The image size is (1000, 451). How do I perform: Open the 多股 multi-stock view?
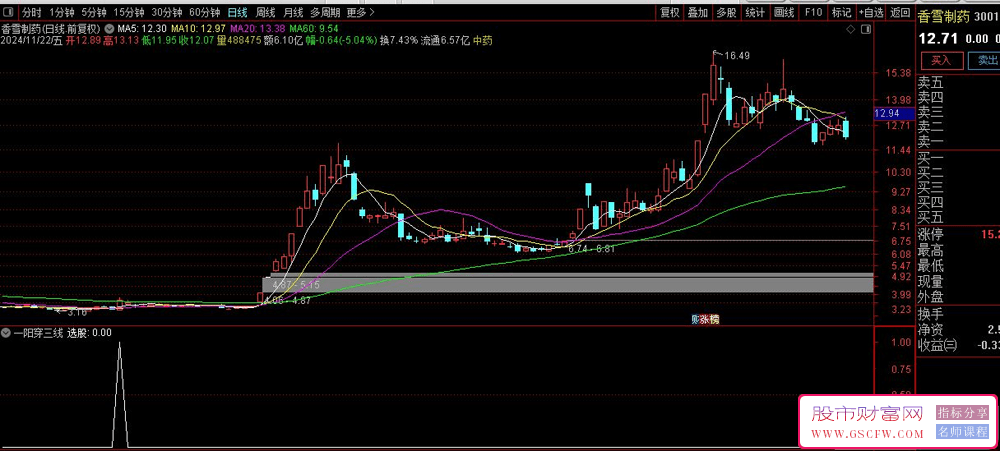pos(726,12)
